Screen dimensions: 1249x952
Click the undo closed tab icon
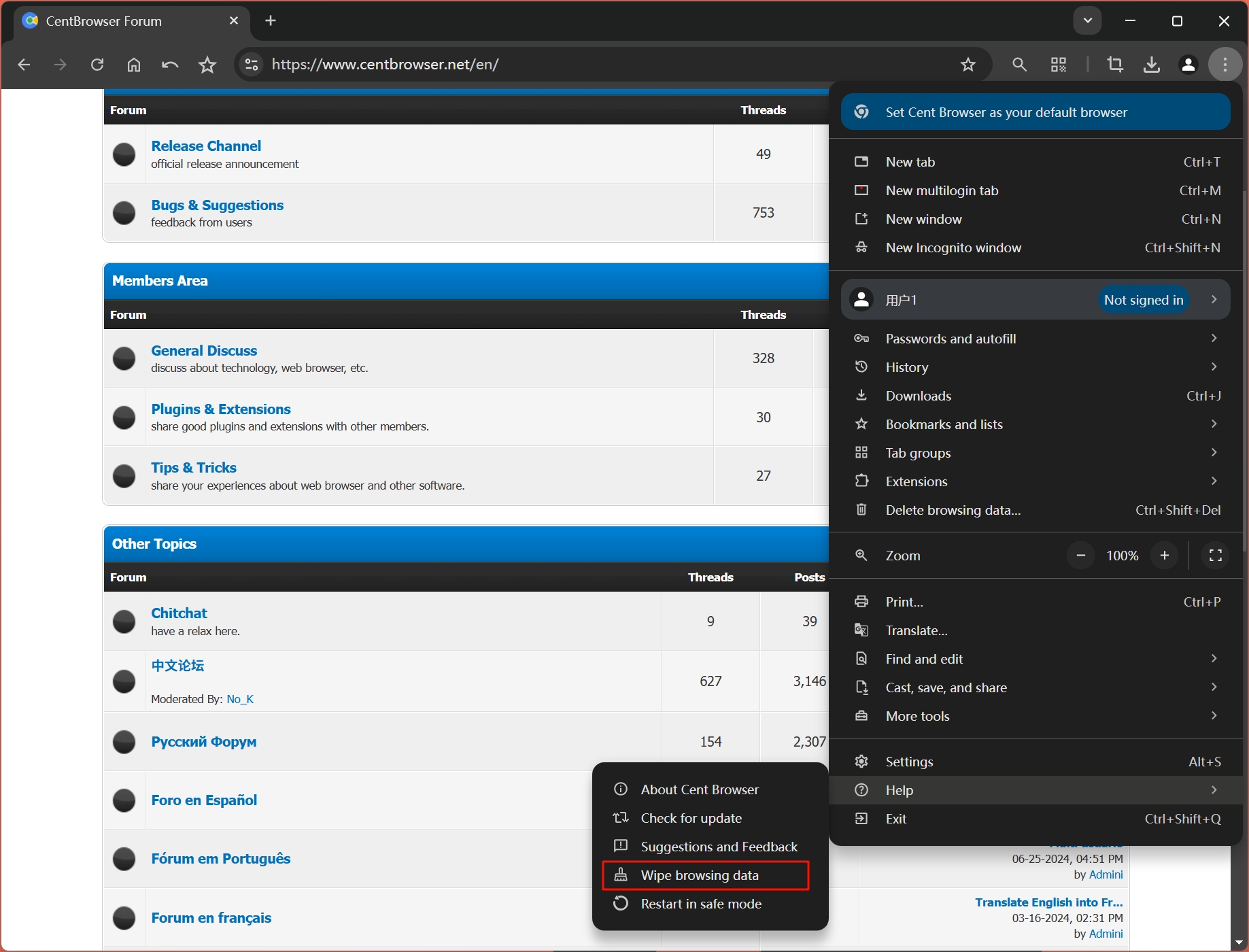click(170, 65)
